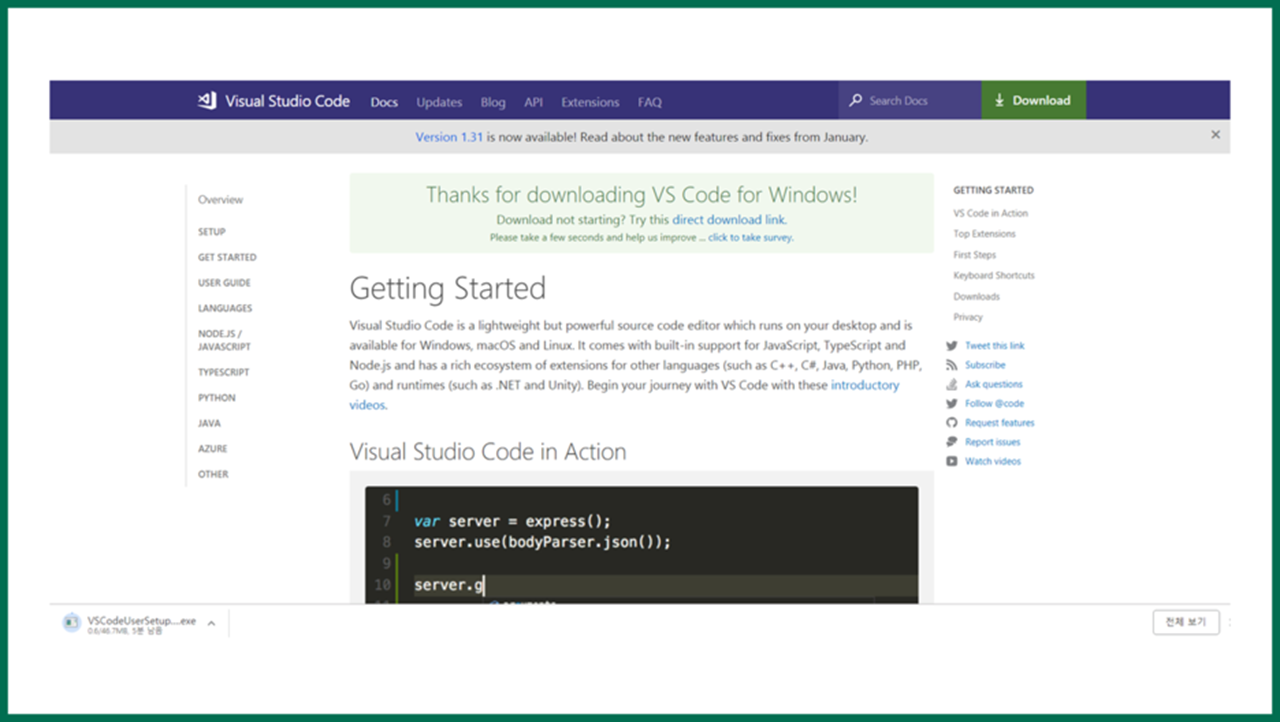
Task: Open the Extensions menu item
Action: point(590,102)
